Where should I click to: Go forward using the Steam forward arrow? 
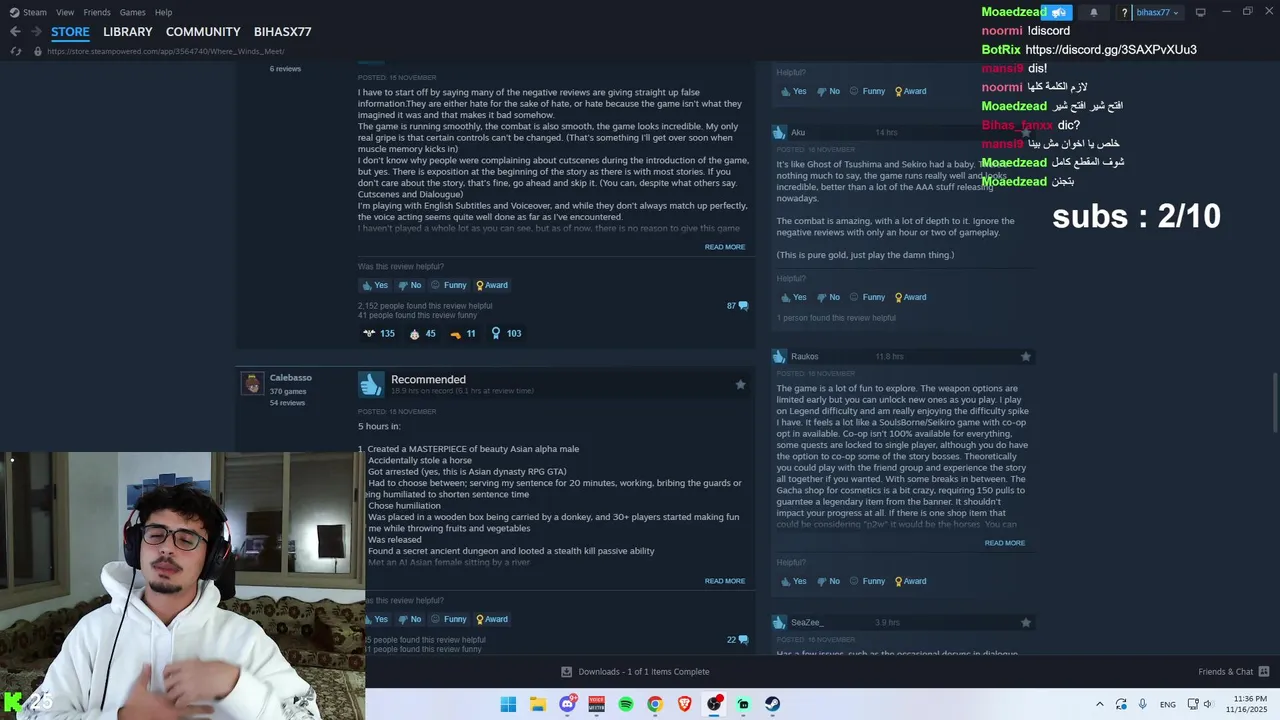[x=35, y=32]
